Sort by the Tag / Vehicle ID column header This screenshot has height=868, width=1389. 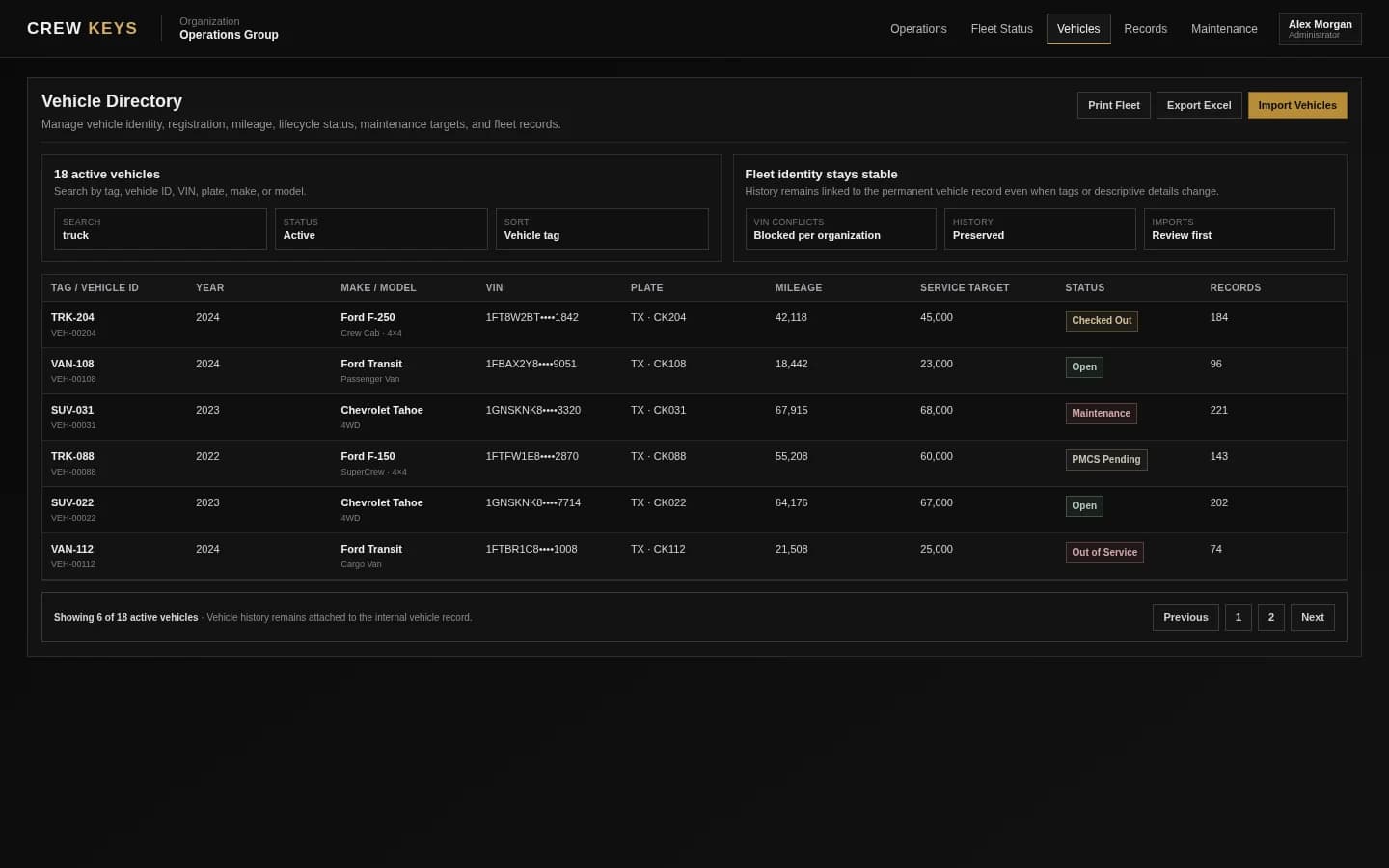coord(95,287)
